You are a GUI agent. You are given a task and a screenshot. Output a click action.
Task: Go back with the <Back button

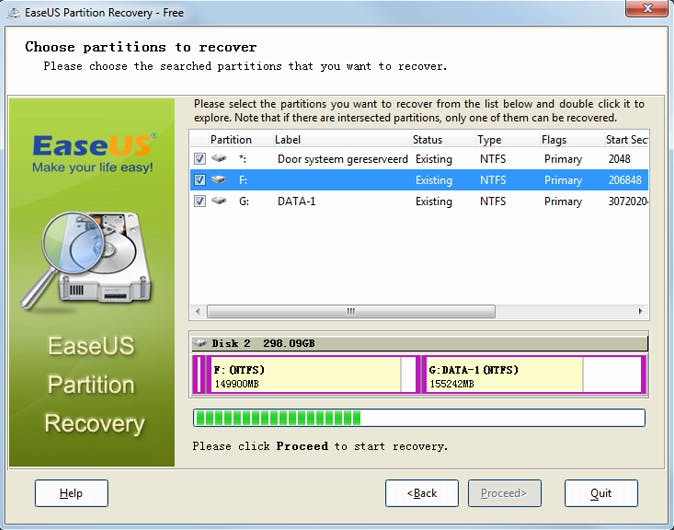tap(422, 493)
